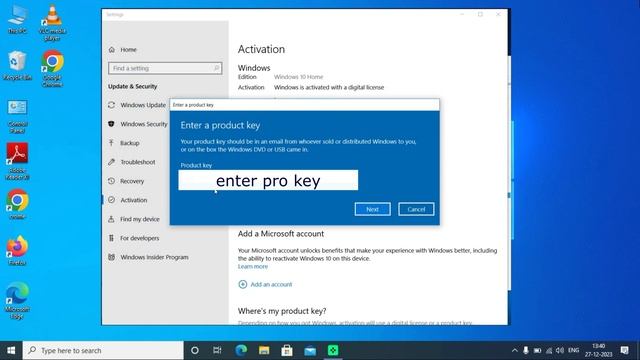Click the Recovery icon

pyautogui.click(x=111, y=181)
